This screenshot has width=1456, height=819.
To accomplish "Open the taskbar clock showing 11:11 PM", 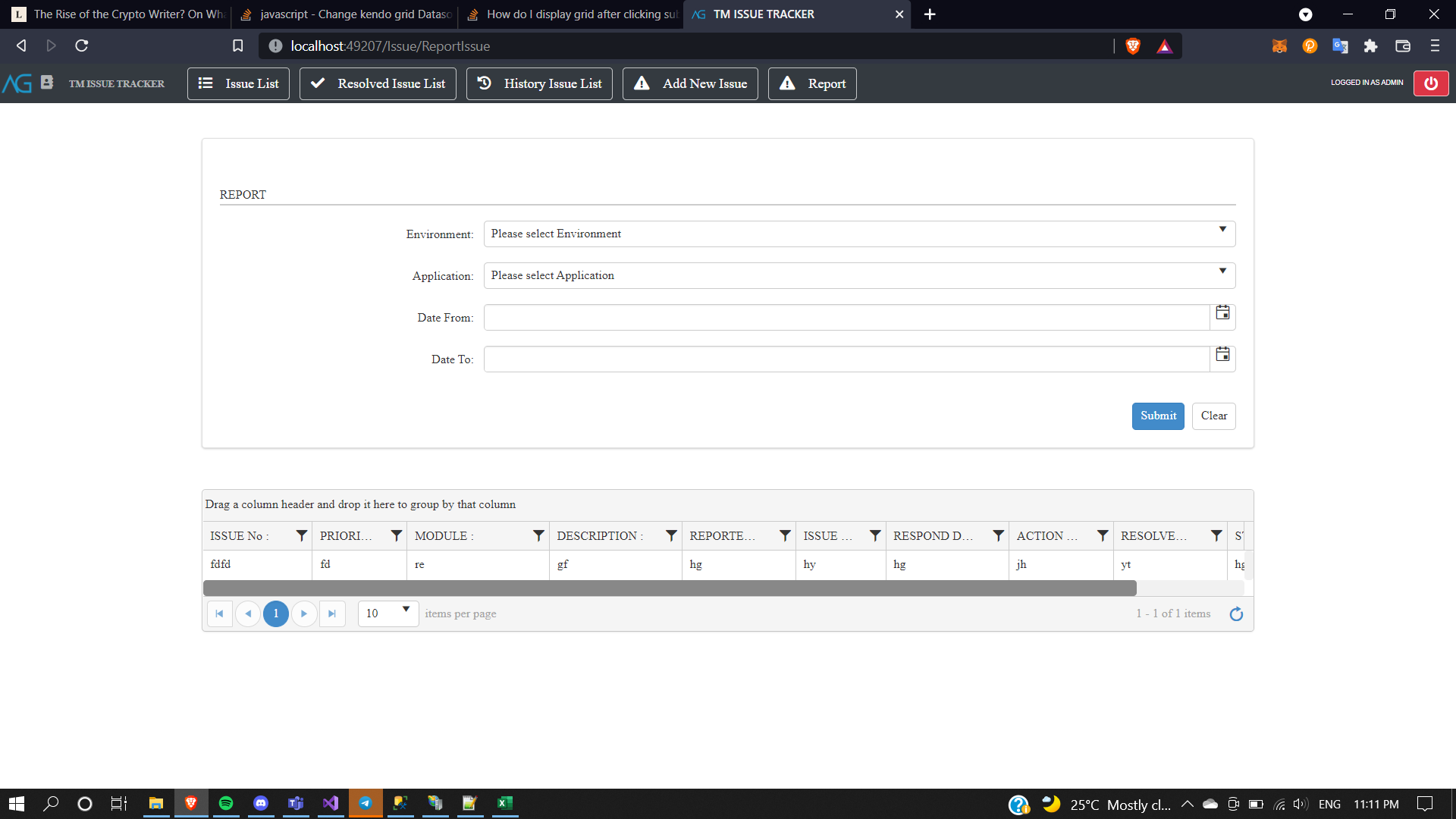I will coord(1376,805).
